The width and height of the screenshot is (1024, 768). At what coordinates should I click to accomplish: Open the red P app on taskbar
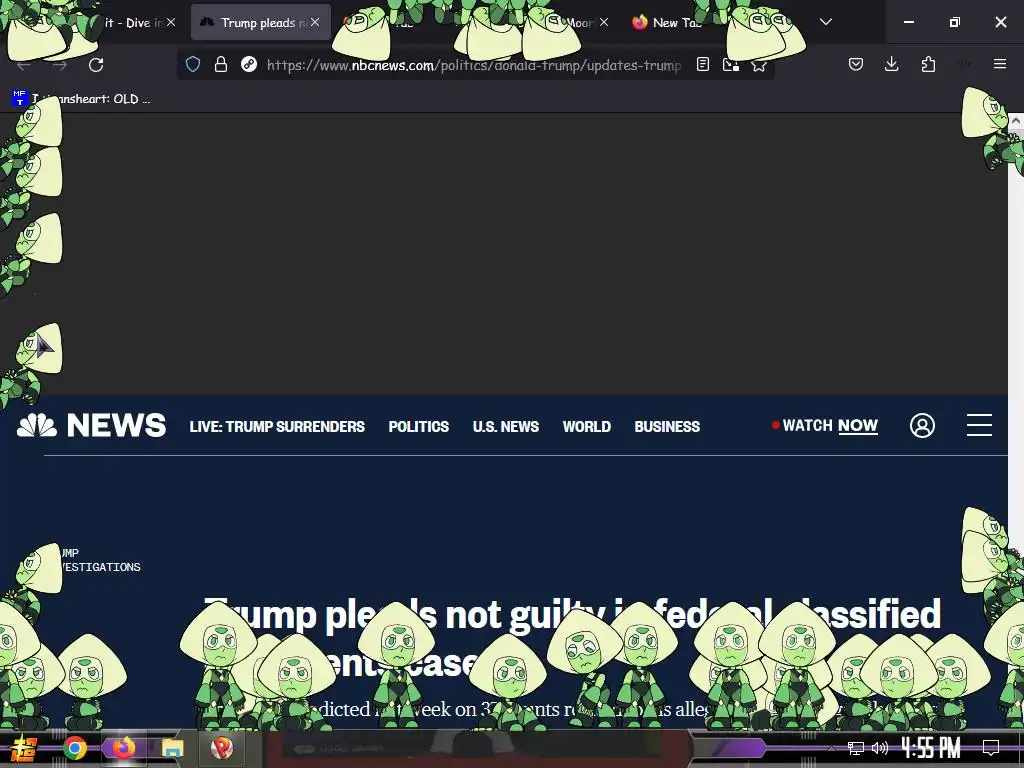(x=222, y=748)
